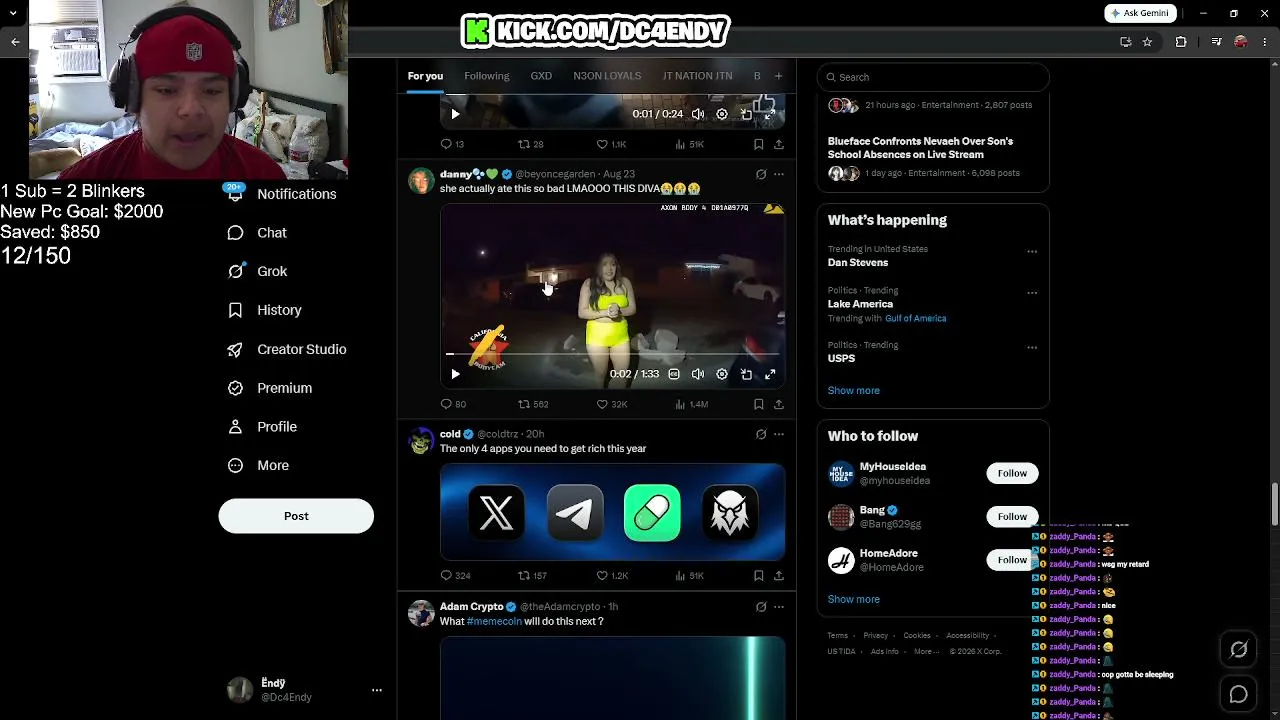
Task: Open the JT NATION JTN tab
Action: (x=698, y=76)
